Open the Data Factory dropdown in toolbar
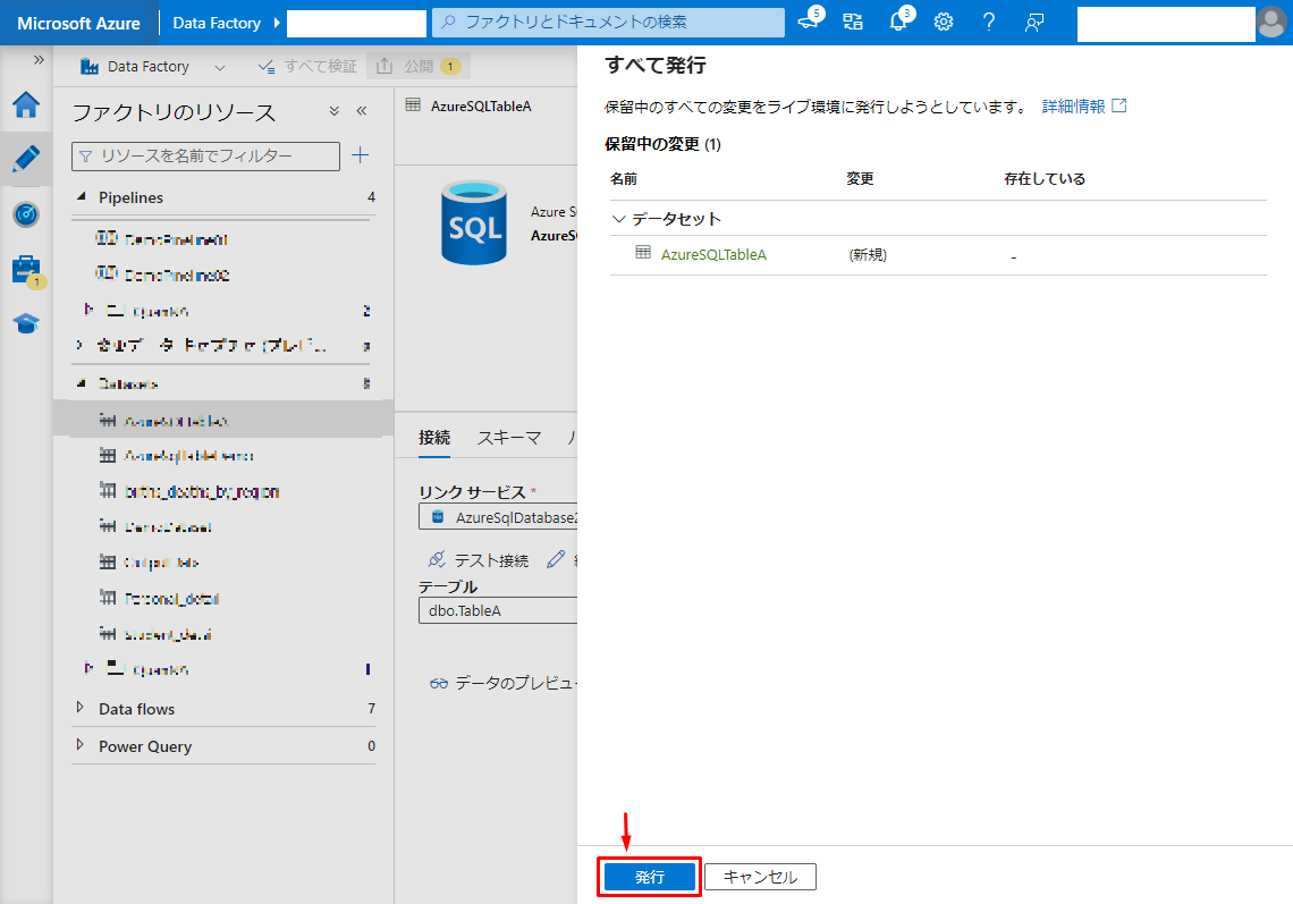This screenshot has width=1293, height=904. (x=220, y=67)
